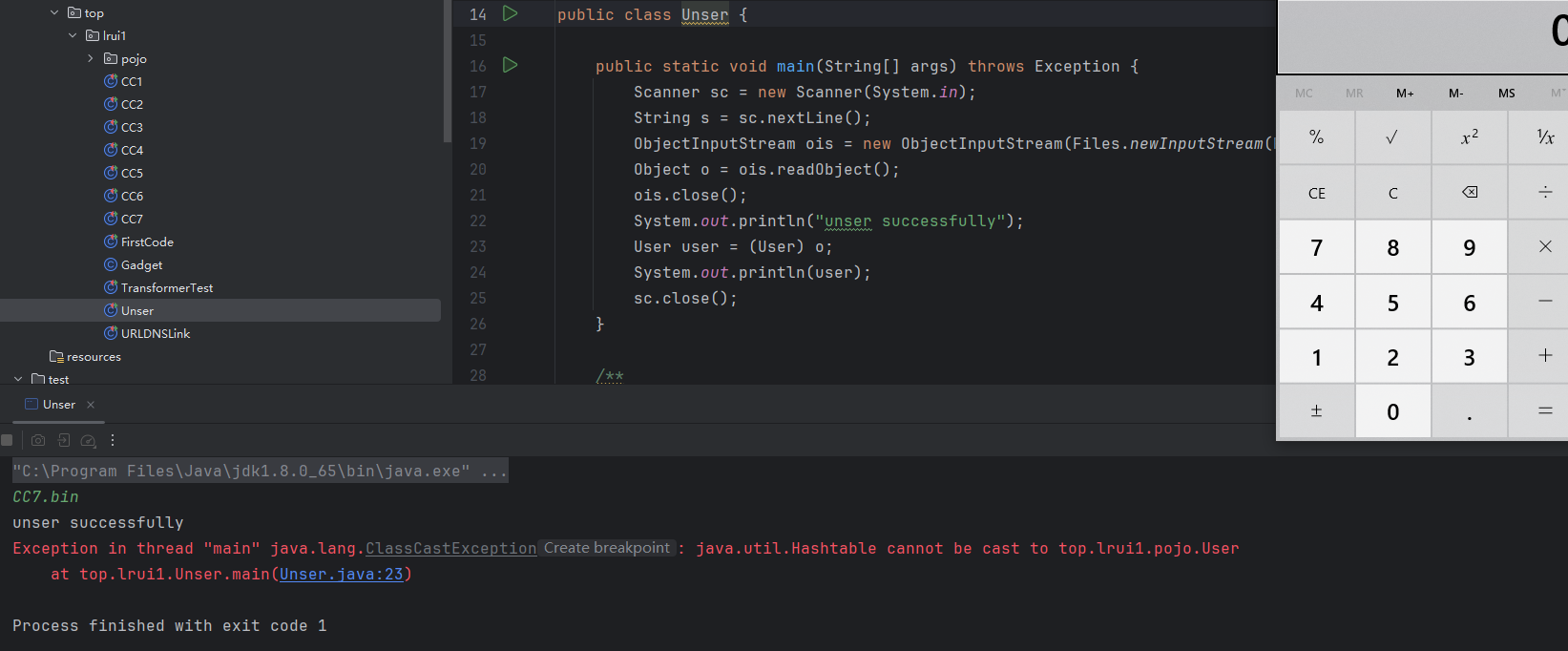Open the profiler gauge icon dropdown
Image resolution: width=1568 pixels, height=651 pixels.
tap(89, 440)
